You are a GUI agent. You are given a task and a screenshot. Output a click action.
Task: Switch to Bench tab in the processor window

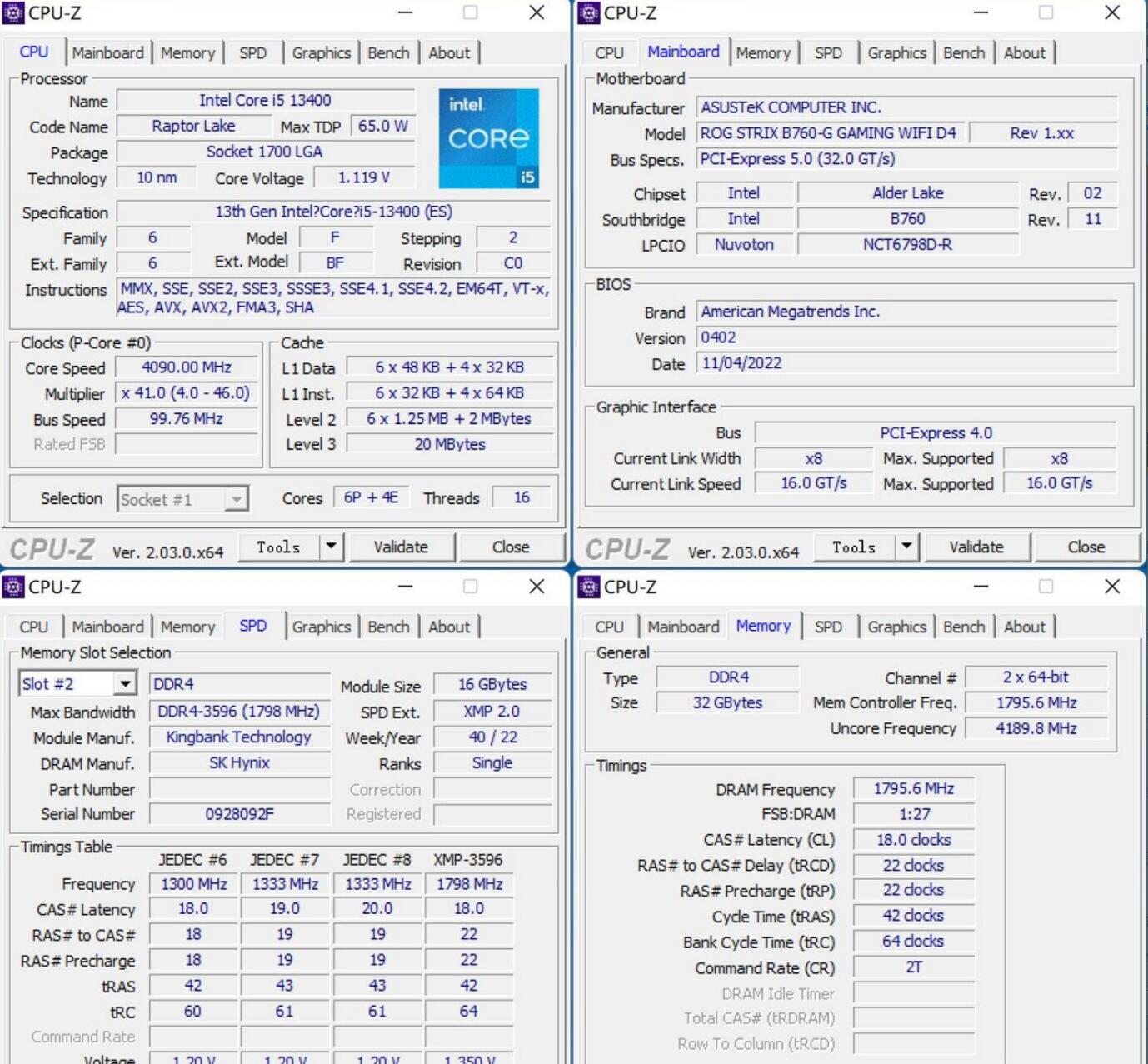388,53
